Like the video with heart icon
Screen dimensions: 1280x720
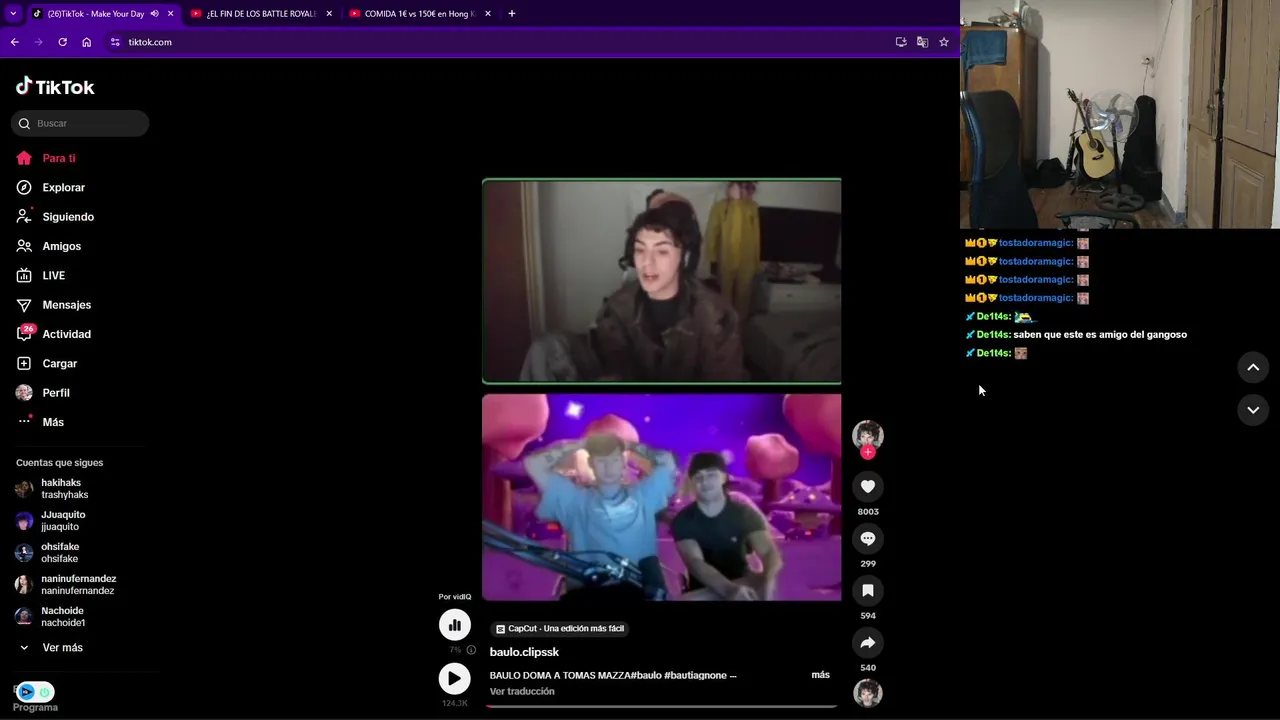pos(868,486)
